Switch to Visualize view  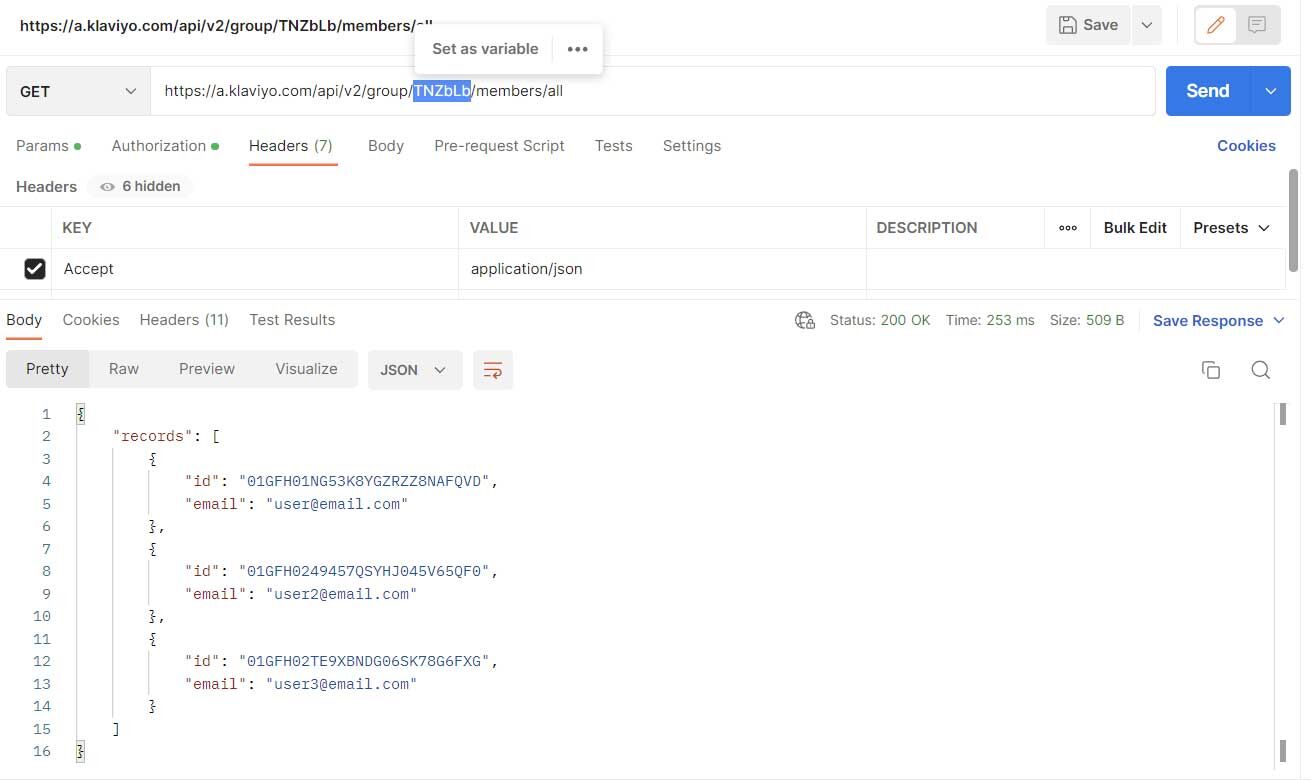pyautogui.click(x=306, y=369)
